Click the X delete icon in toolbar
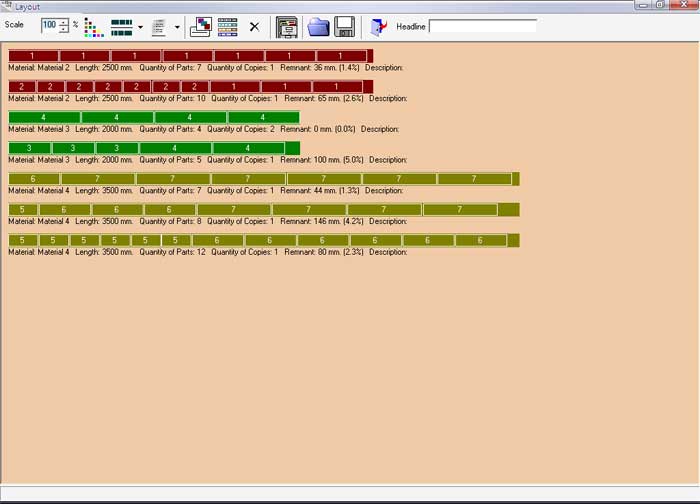 (254, 26)
